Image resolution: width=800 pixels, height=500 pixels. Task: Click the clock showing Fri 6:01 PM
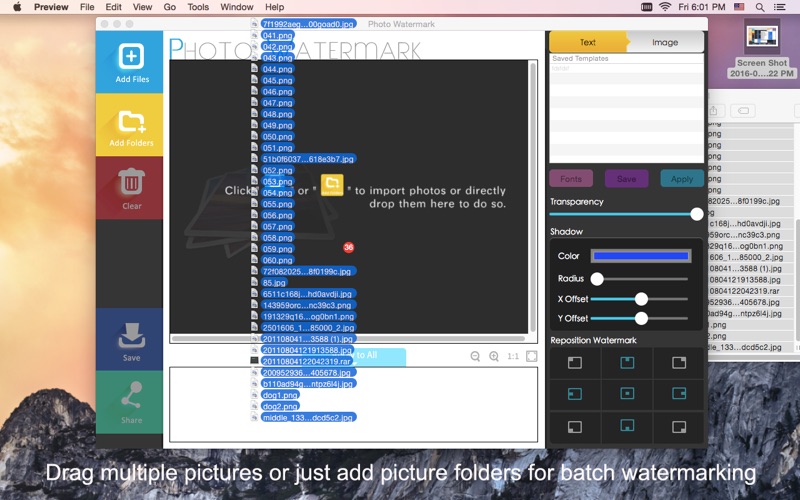702,7
